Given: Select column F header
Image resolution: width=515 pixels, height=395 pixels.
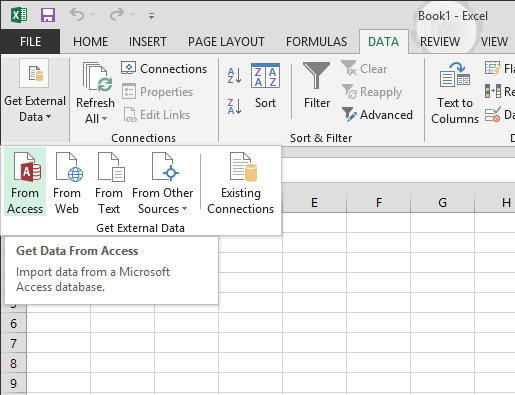Looking at the screenshot, I should [379, 202].
